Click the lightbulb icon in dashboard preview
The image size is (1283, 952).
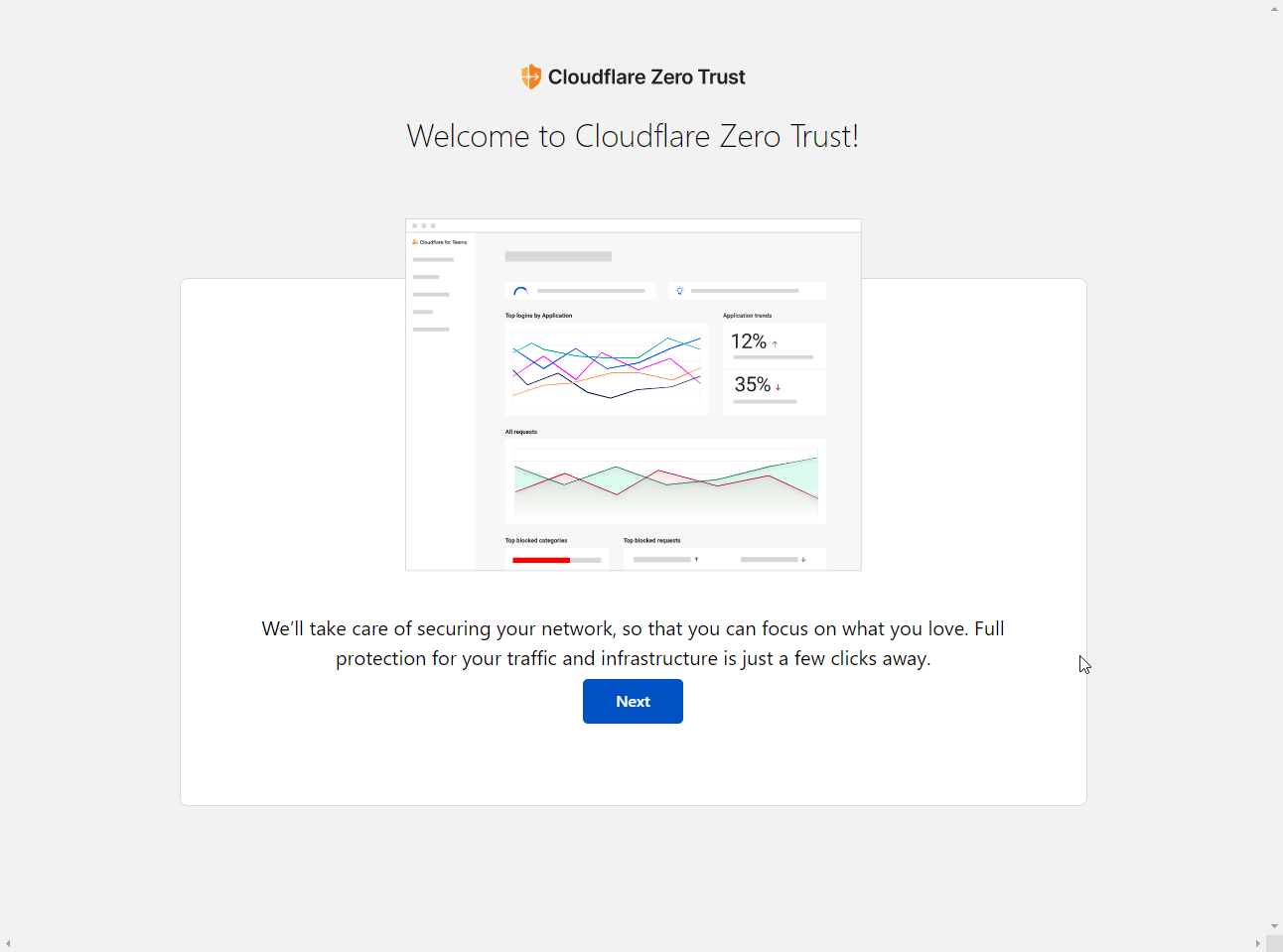click(680, 291)
